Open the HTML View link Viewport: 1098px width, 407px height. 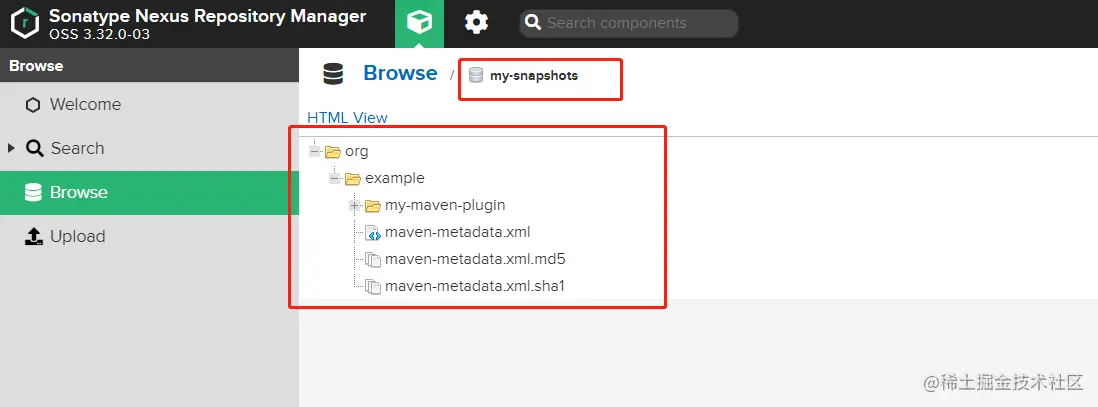347,118
